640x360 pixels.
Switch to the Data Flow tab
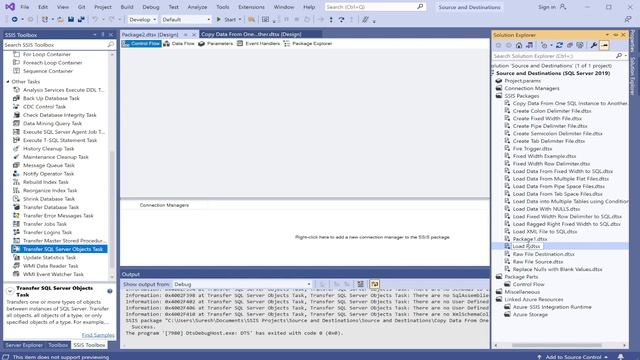(179, 43)
